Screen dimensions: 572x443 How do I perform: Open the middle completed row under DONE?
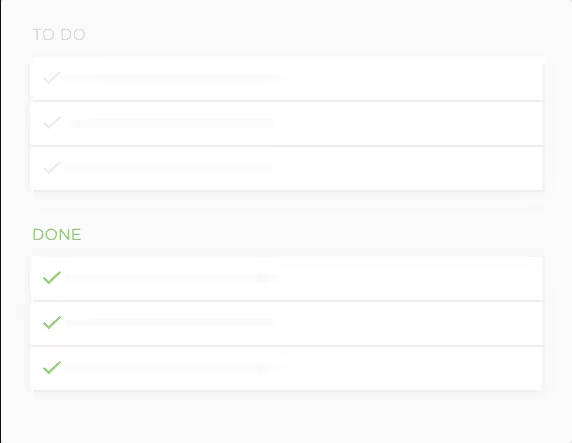pos(287,323)
